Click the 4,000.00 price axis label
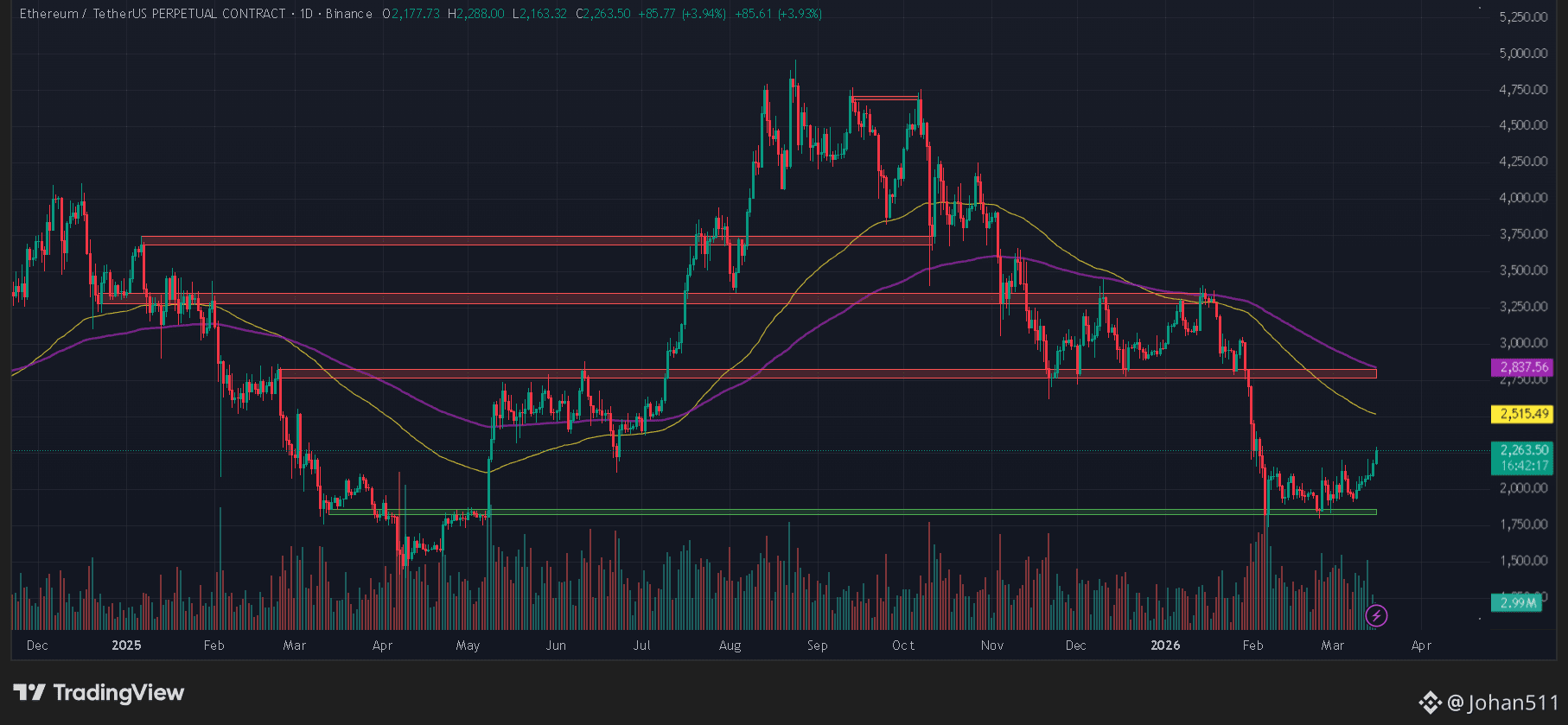This screenshot has width=1568, height=725. tap(1523, 198)
